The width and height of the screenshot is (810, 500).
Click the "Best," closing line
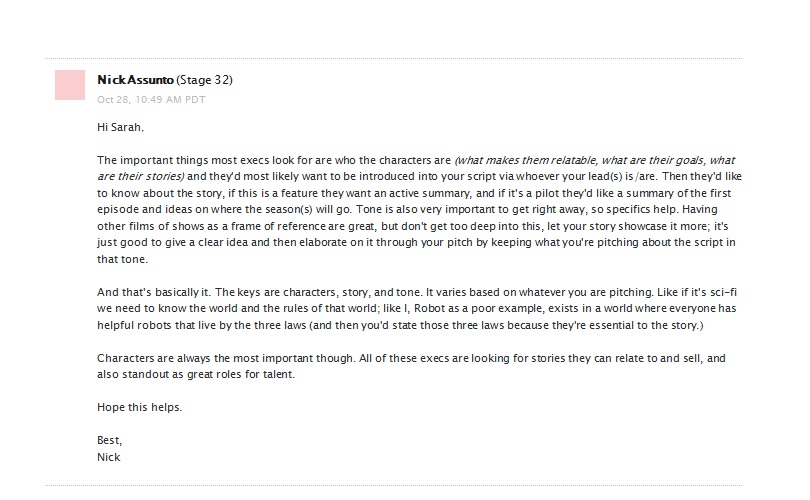click(110, 441)
